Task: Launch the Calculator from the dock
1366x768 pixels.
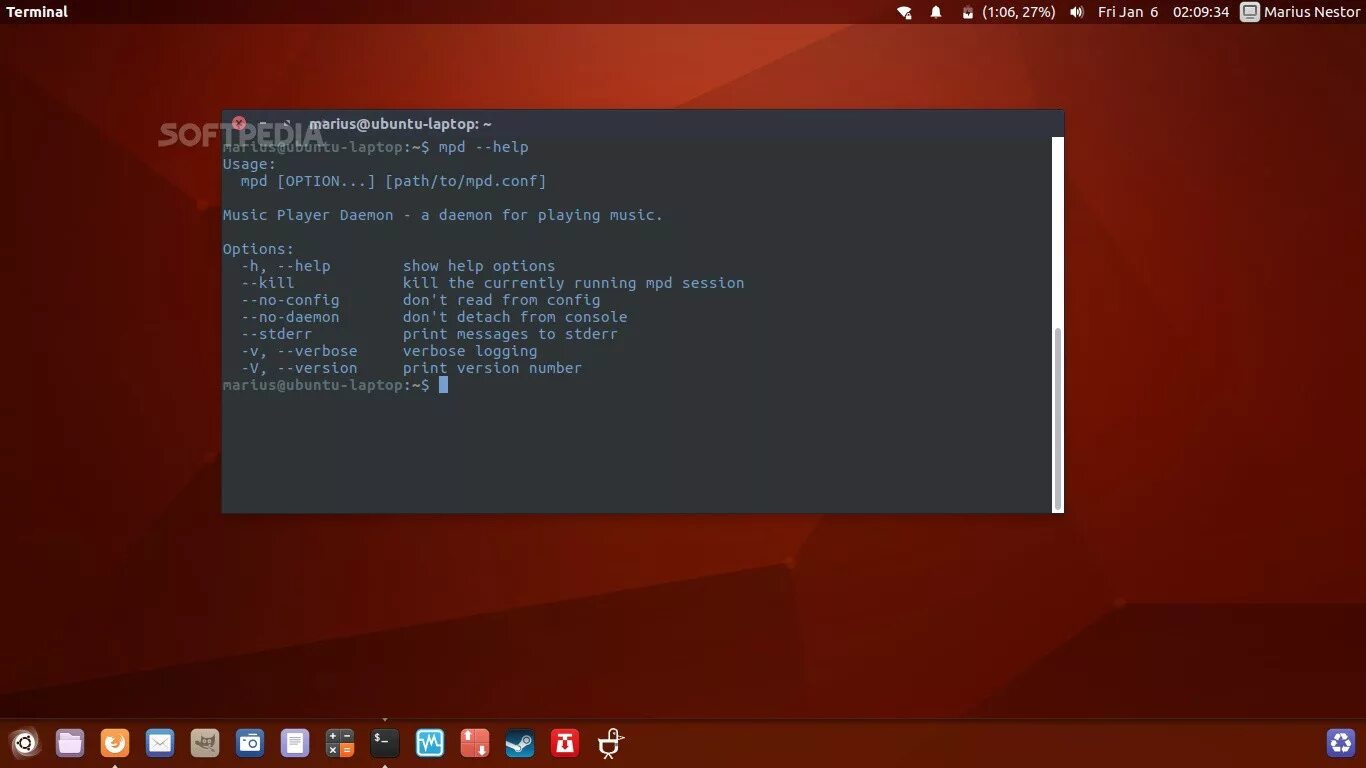Action: (340, 743)
